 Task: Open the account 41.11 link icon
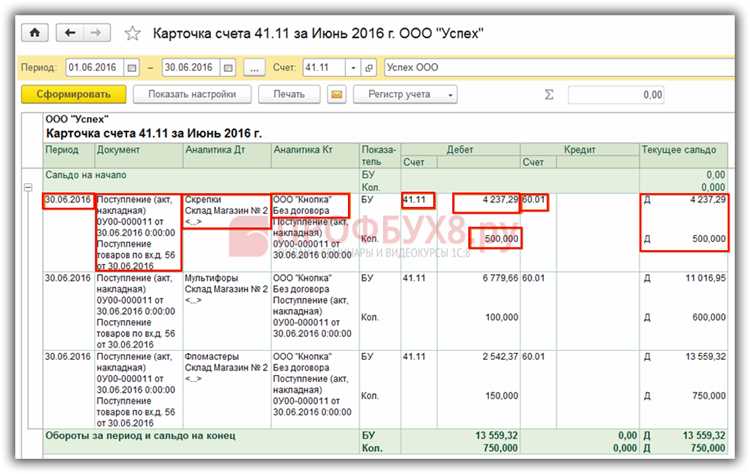369,68
